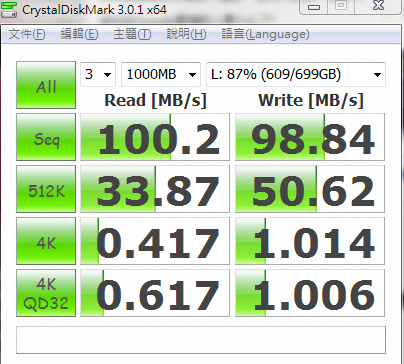Click the Seq read result 100.2
The height and width of the screenshot is (364, 404).
coord(155,137)
